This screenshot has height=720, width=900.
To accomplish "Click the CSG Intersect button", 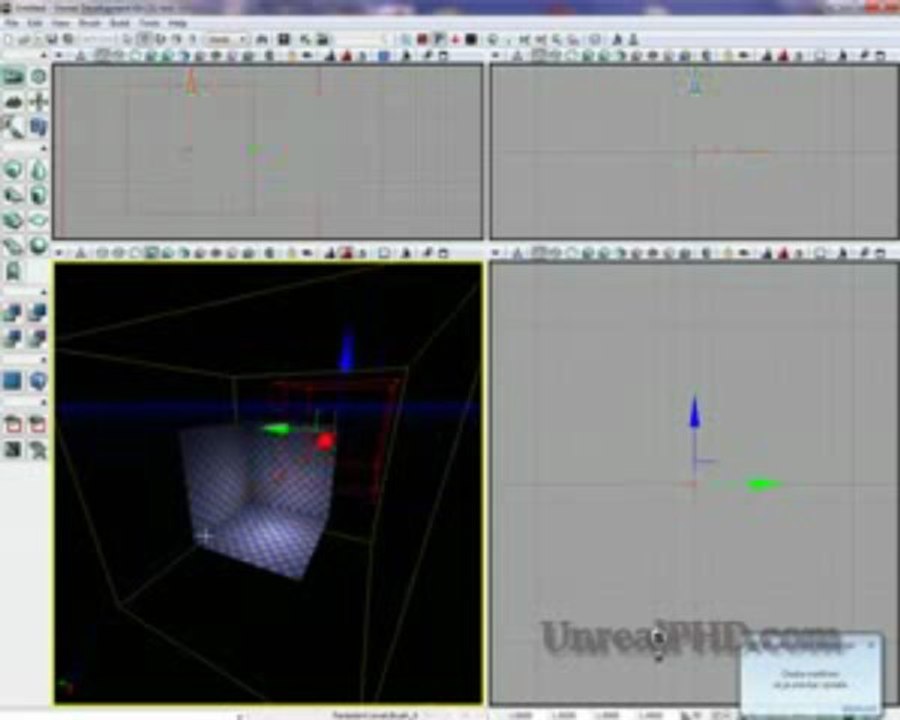I will tap(14, 339).
